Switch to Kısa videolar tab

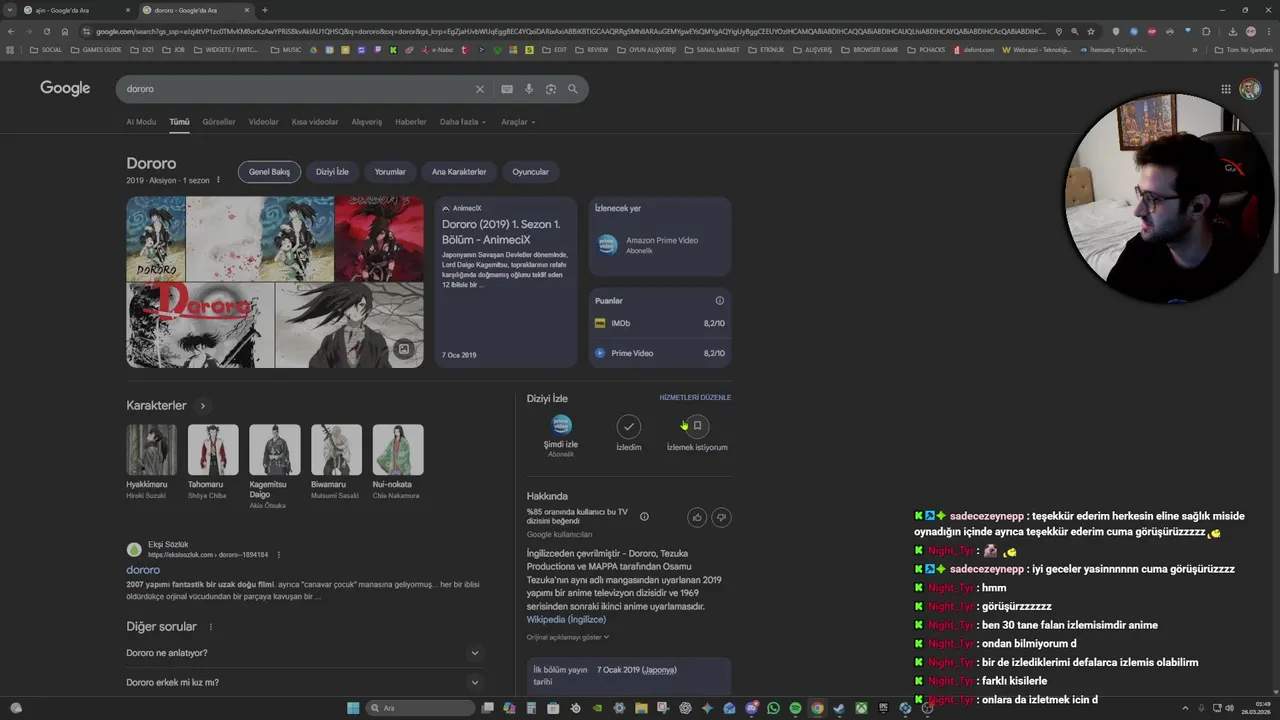pyautogui.click(x=315, y=122)
